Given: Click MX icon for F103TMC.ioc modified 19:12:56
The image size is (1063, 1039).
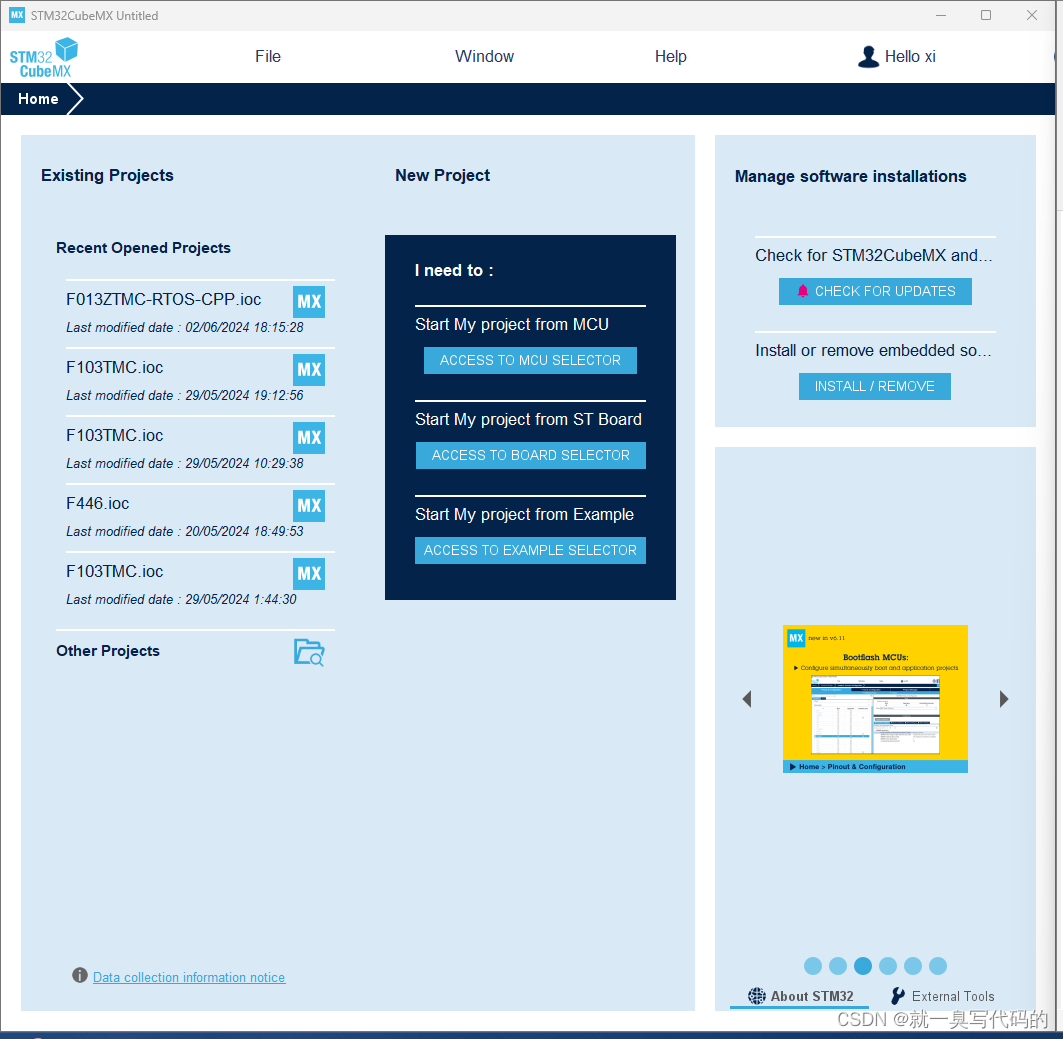Looking at the screenshot, I should tap(309, 369).
